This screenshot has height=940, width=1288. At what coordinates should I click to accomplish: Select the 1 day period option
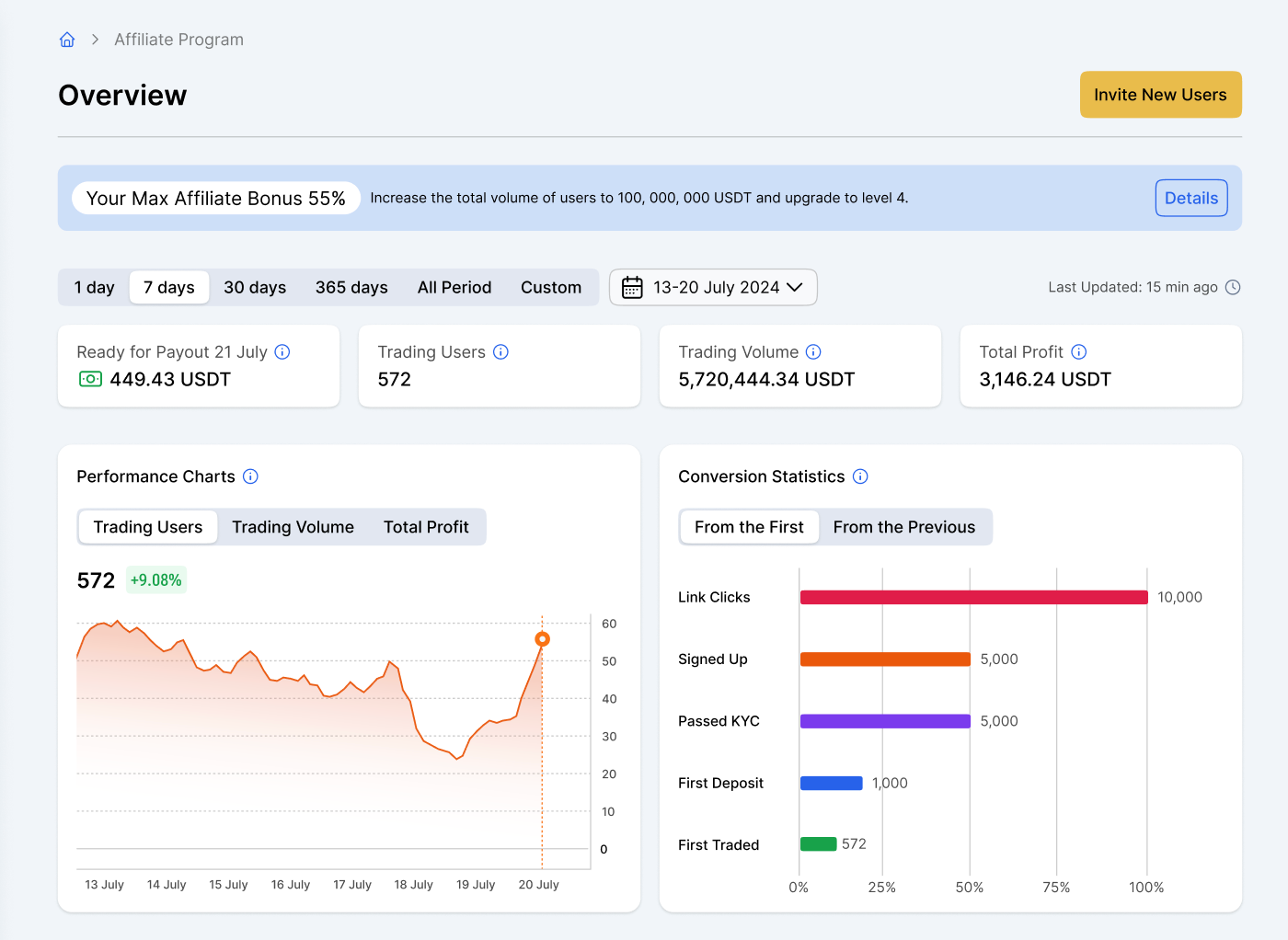point(94,287)
